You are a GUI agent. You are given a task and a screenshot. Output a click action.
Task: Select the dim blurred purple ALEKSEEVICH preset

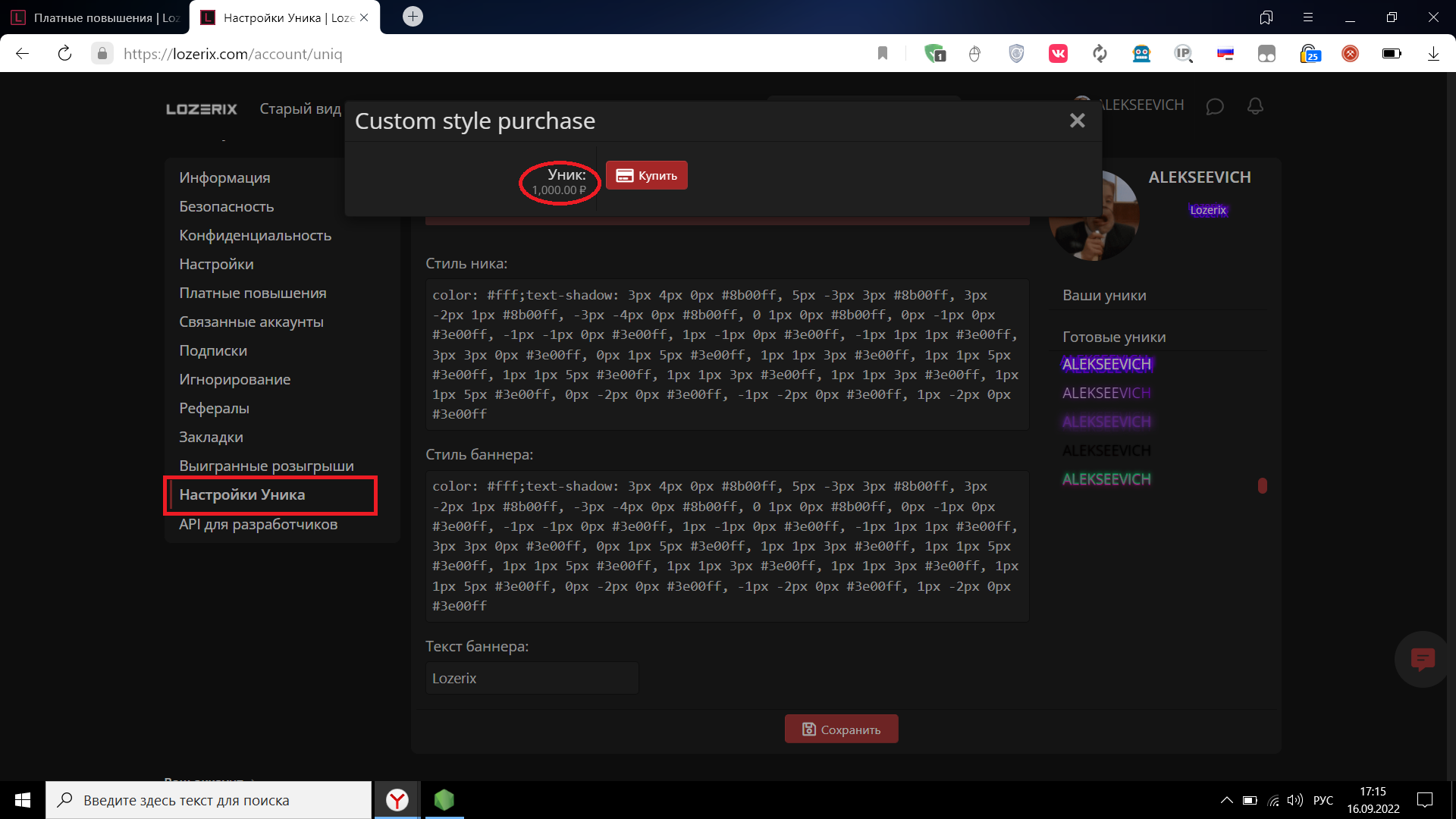1106,422
